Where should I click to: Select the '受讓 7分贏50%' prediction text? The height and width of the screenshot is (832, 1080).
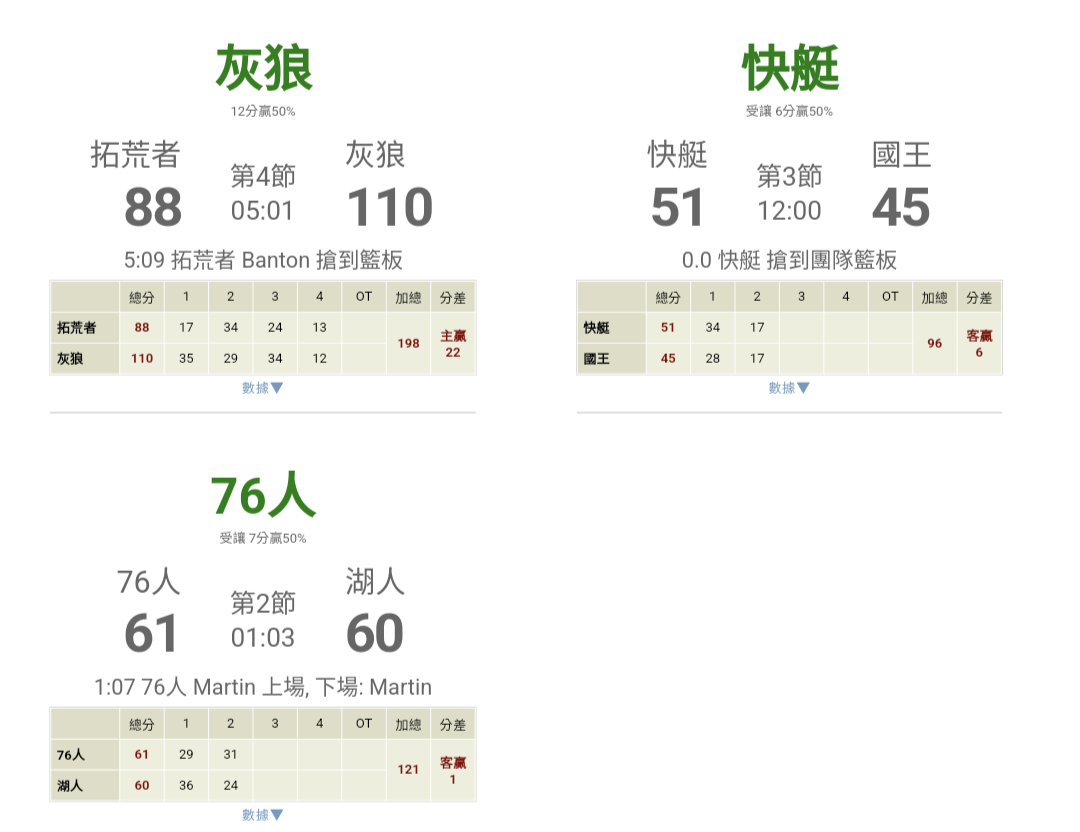[262, 539]
